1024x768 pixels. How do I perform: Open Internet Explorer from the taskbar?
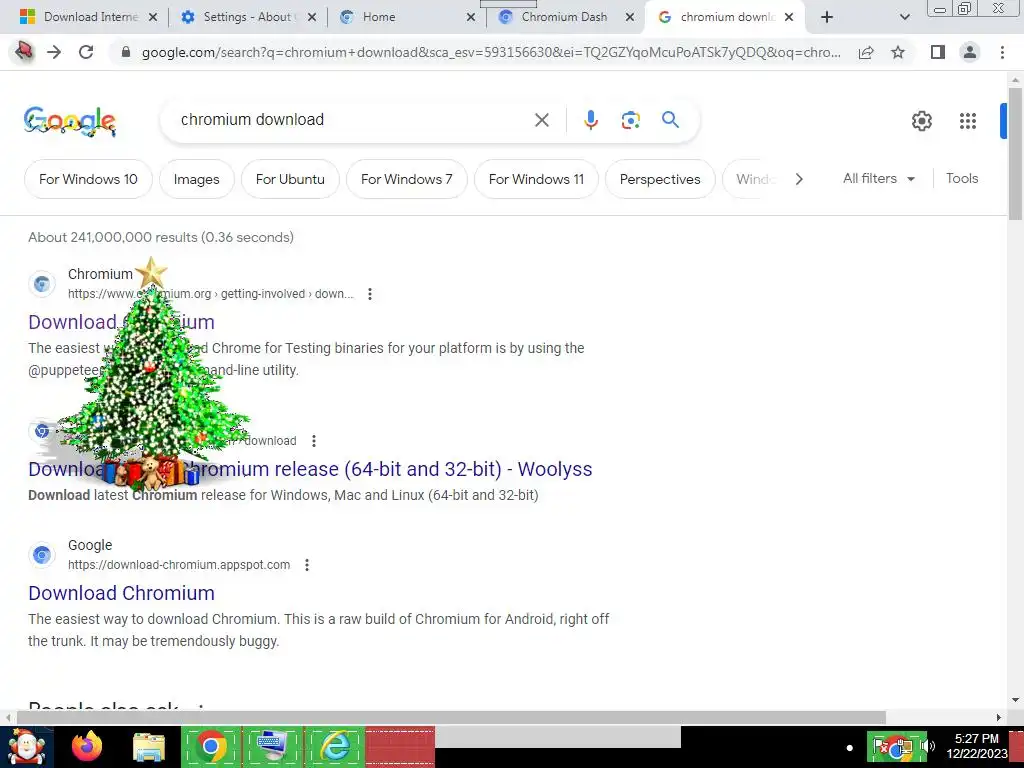[x=335, y=746]
